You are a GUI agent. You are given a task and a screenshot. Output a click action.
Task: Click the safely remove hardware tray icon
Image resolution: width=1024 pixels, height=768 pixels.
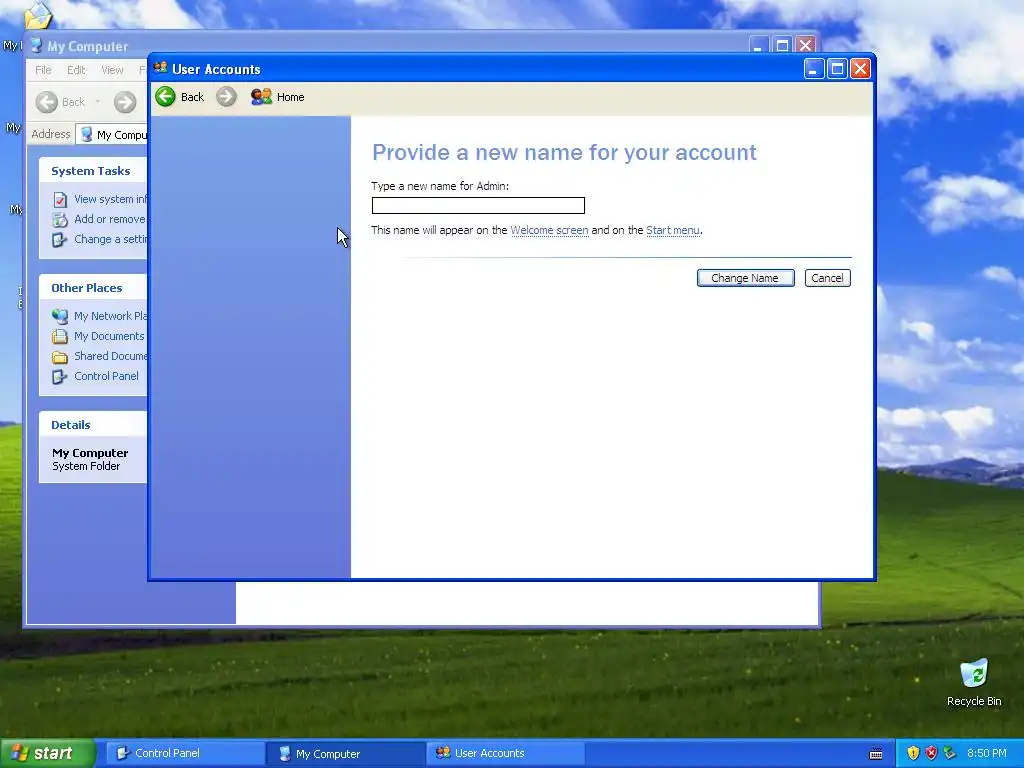[950, 753]
